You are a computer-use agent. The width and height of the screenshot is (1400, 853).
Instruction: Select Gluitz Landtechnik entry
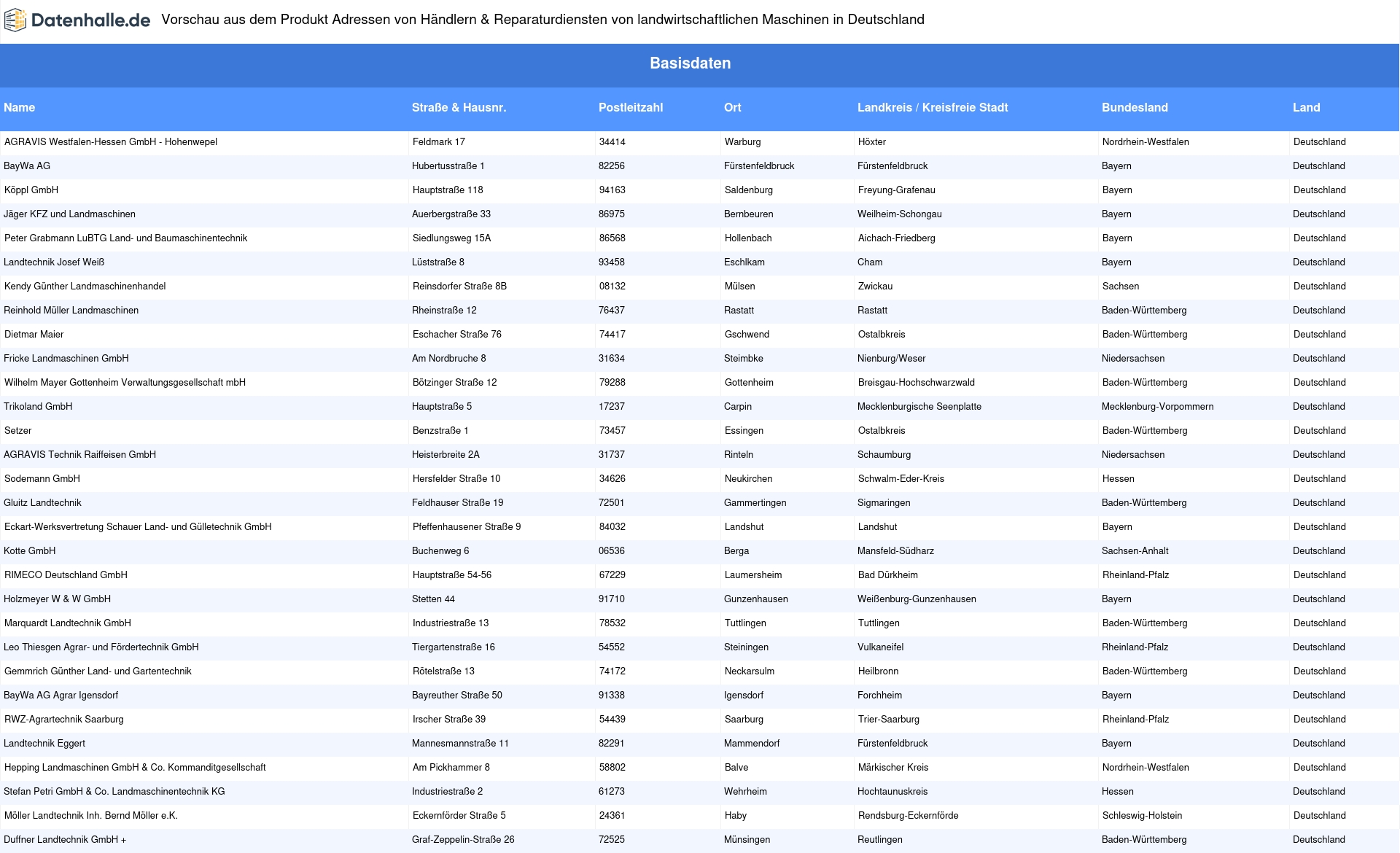click(x=42, y=503)
